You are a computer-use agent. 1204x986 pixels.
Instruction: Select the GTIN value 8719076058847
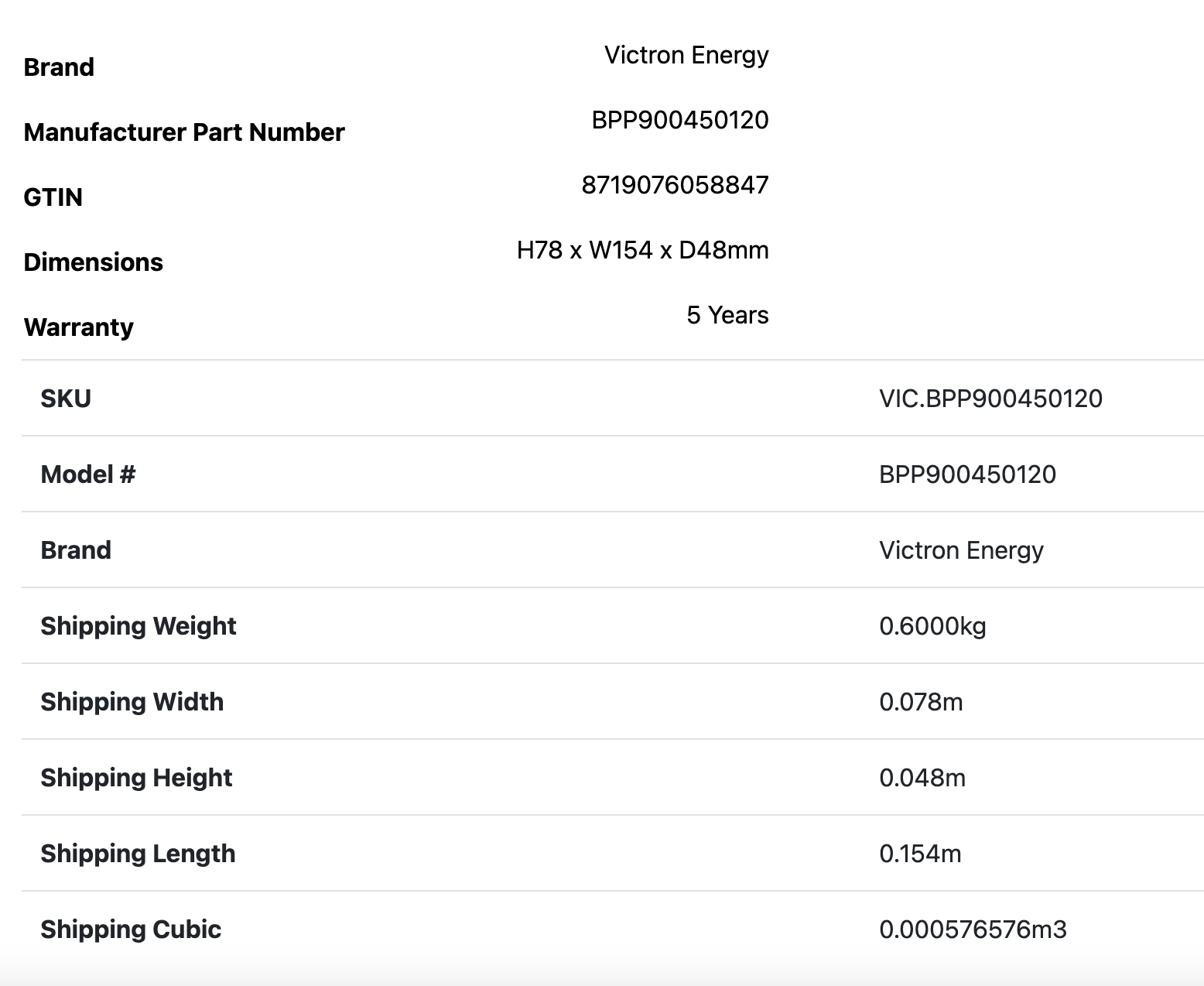pyautogui.click(x=675, y=185)
